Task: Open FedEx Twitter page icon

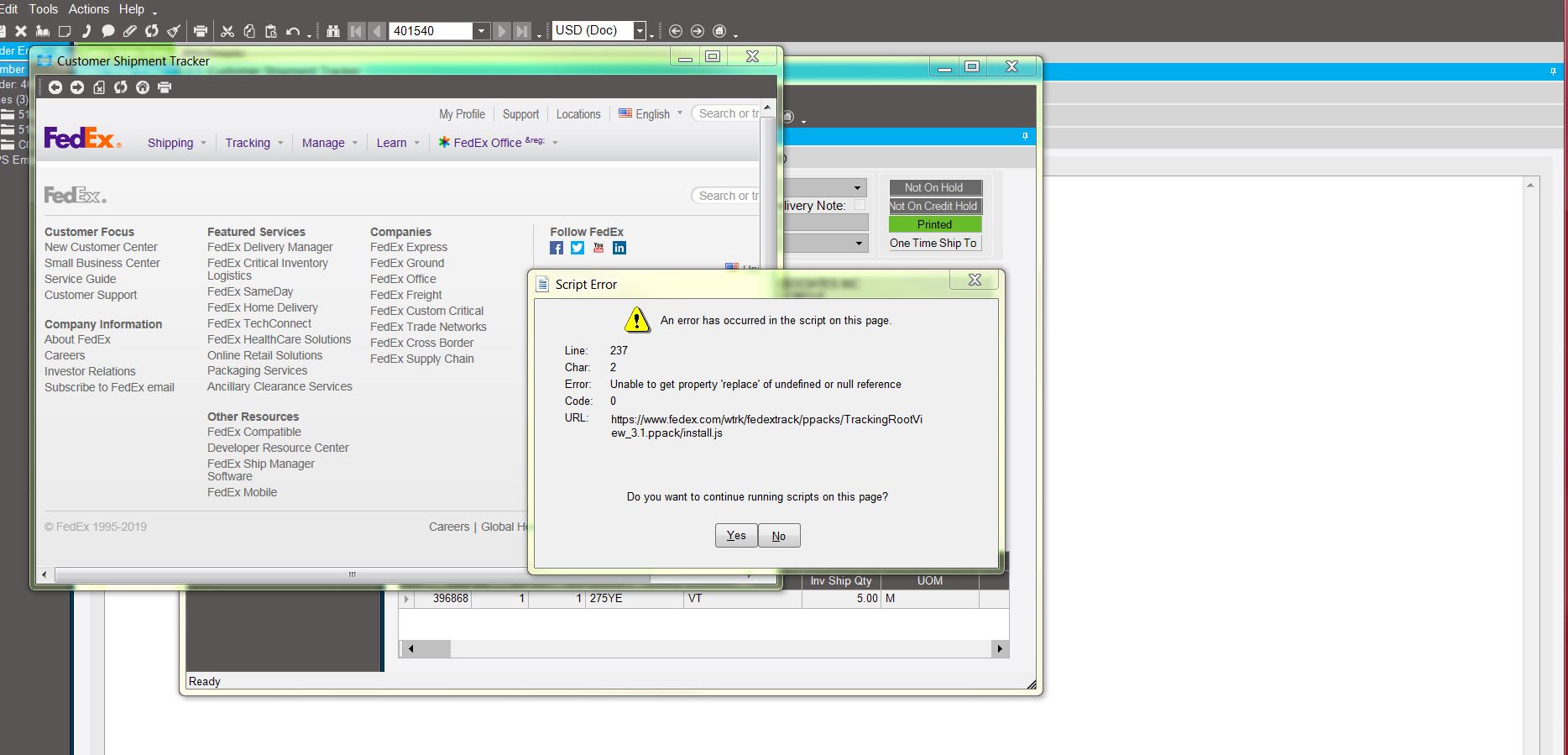Action: [x=578, y=248]
